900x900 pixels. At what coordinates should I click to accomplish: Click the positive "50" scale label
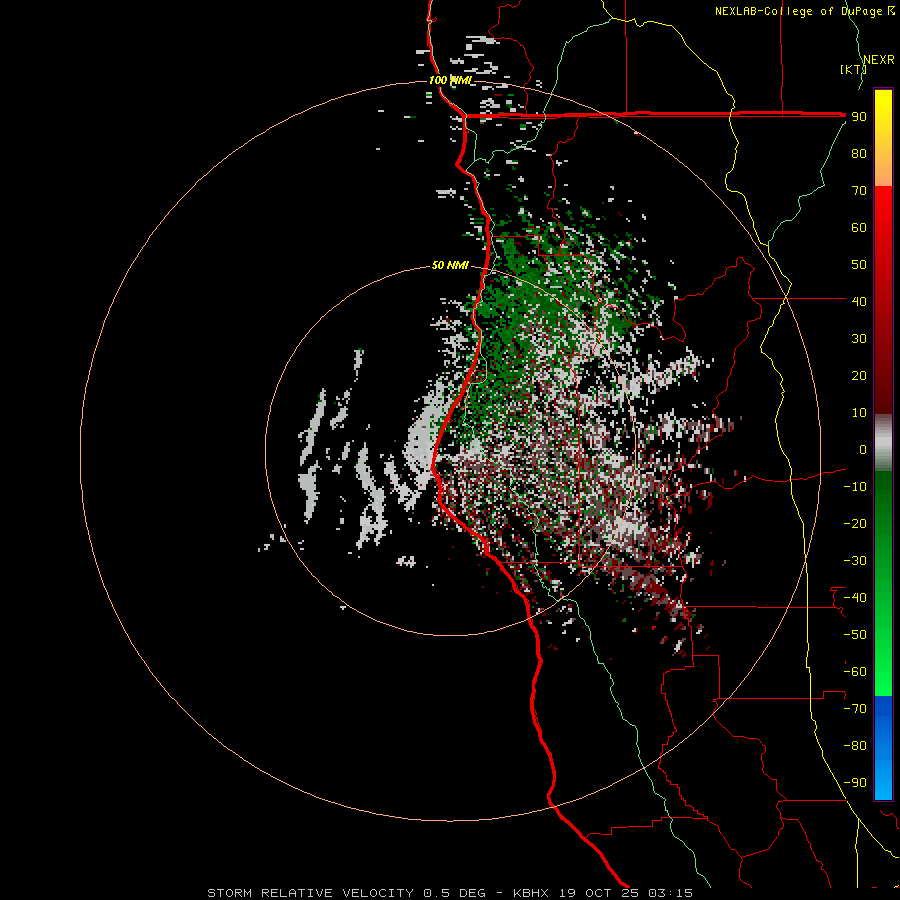pos(859,265)
